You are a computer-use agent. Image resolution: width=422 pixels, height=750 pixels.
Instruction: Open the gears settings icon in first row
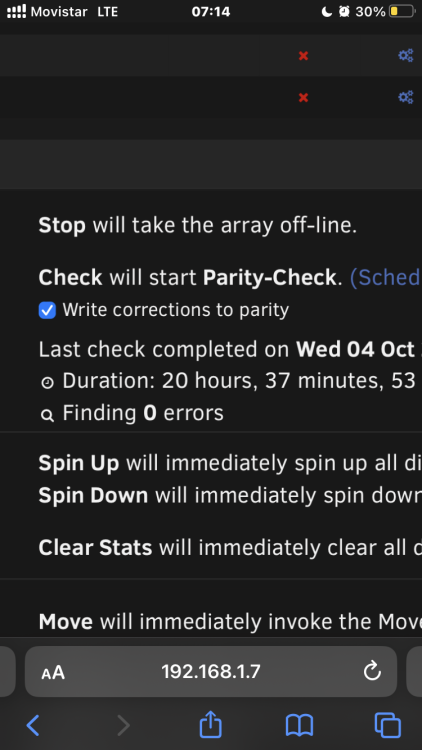(x=406, y=56)
